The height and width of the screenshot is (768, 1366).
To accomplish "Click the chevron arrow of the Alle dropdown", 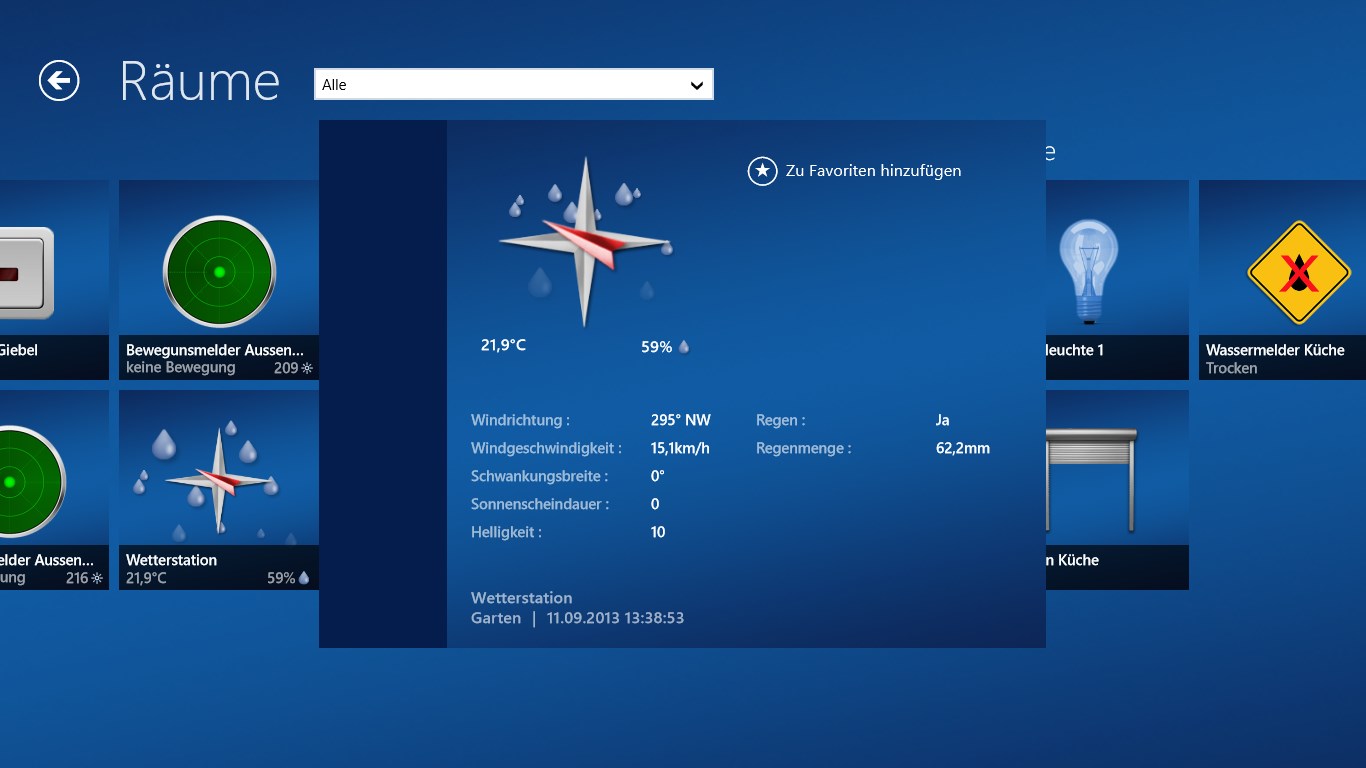I will pos(697,86).
